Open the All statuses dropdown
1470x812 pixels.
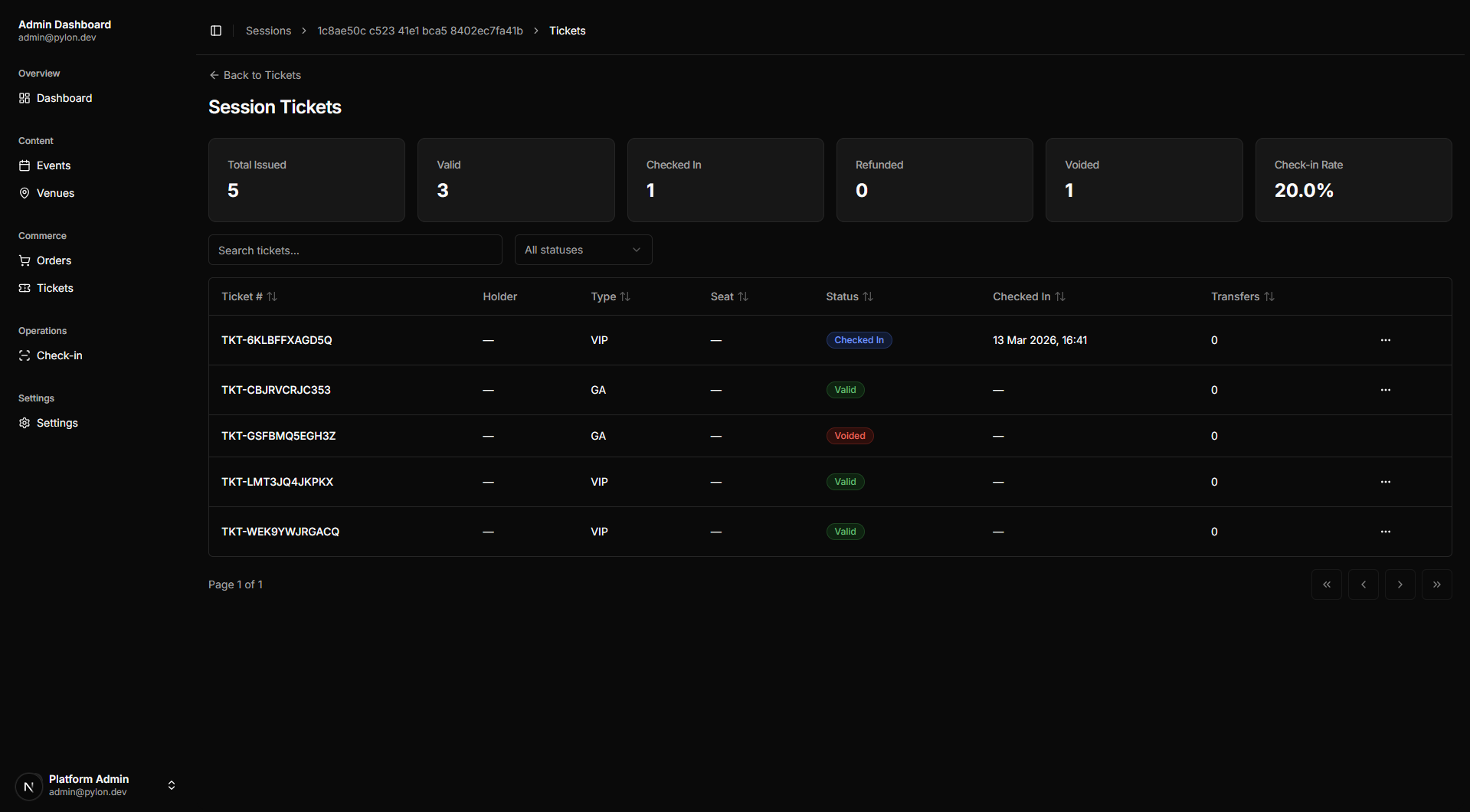pos(584,250)
